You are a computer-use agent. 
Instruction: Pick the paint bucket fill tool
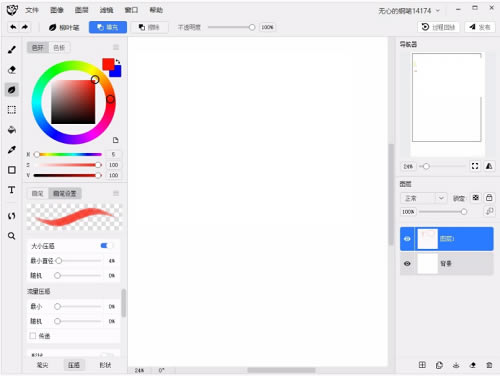12,130
